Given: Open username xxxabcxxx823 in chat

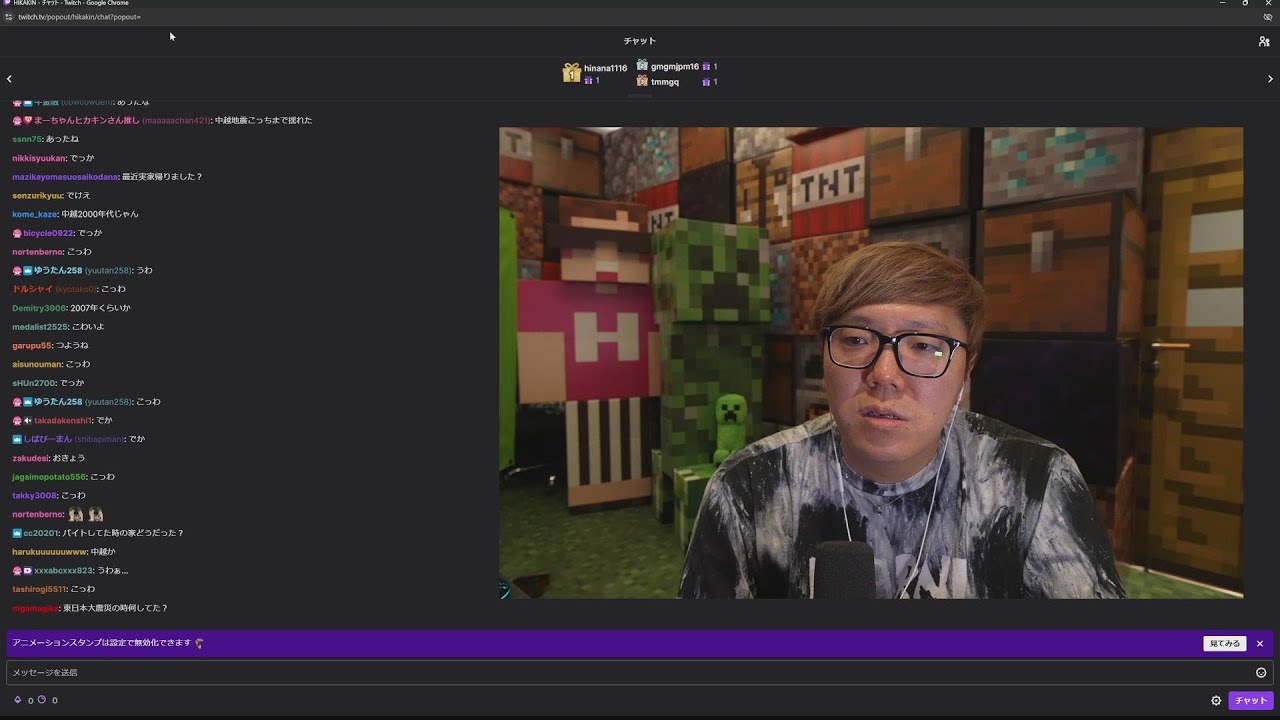Looking at the screenshot, I should point(63,571).
